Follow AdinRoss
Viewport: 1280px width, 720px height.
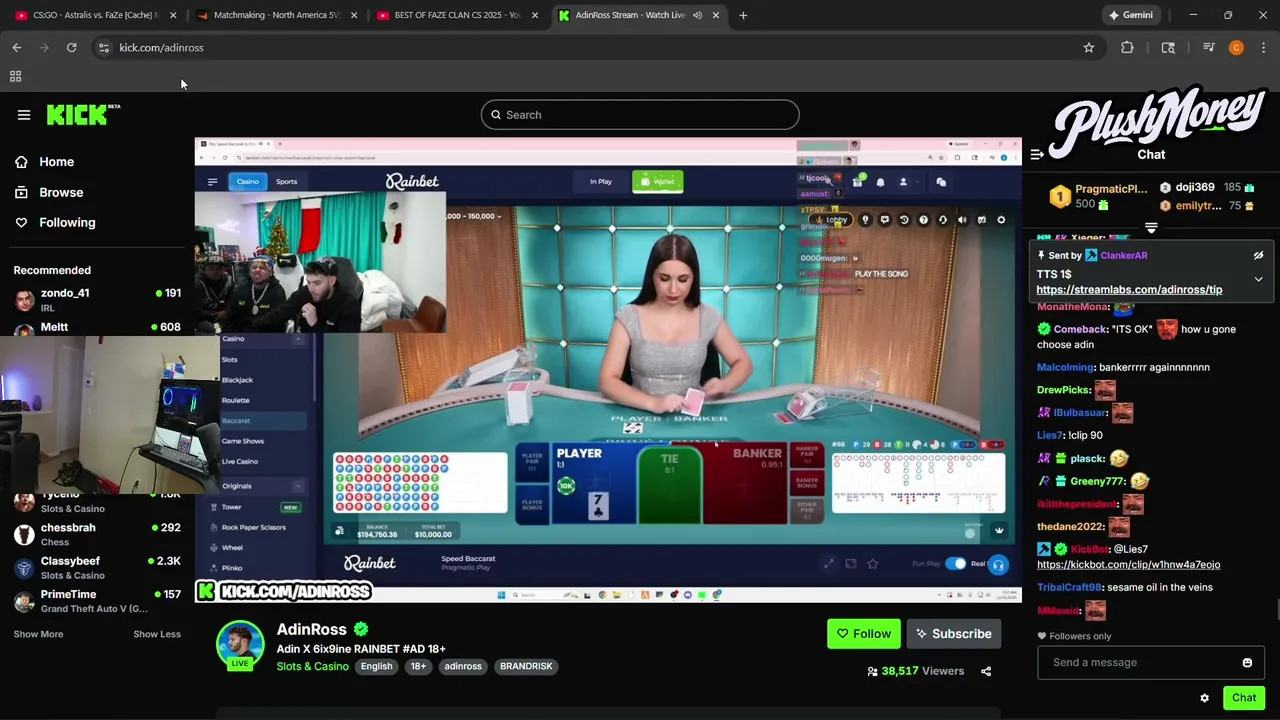click(864, 634)
